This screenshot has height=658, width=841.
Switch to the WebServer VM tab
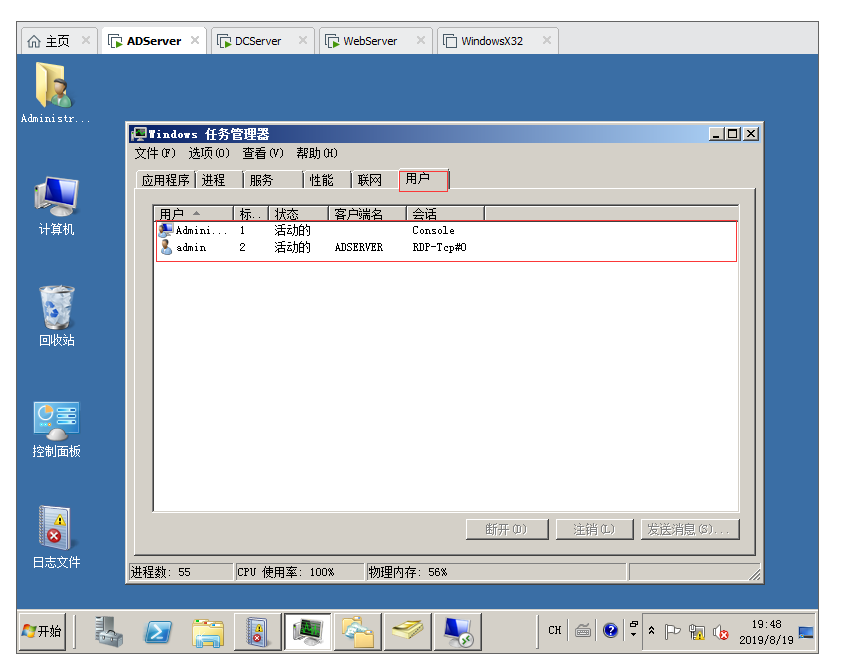point(370,41)
